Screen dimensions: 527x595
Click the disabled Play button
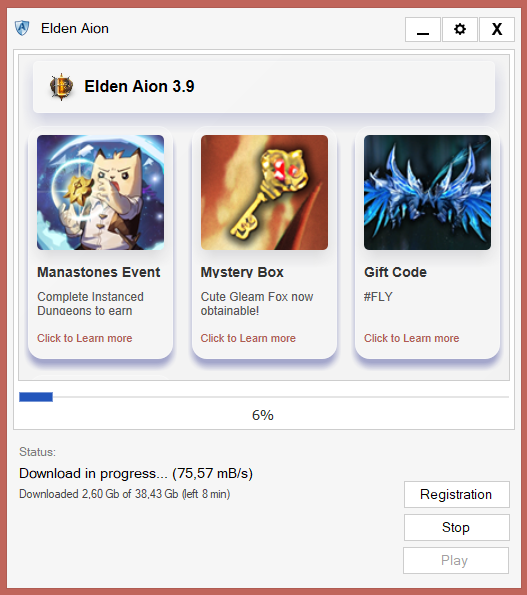click(456, 560)
